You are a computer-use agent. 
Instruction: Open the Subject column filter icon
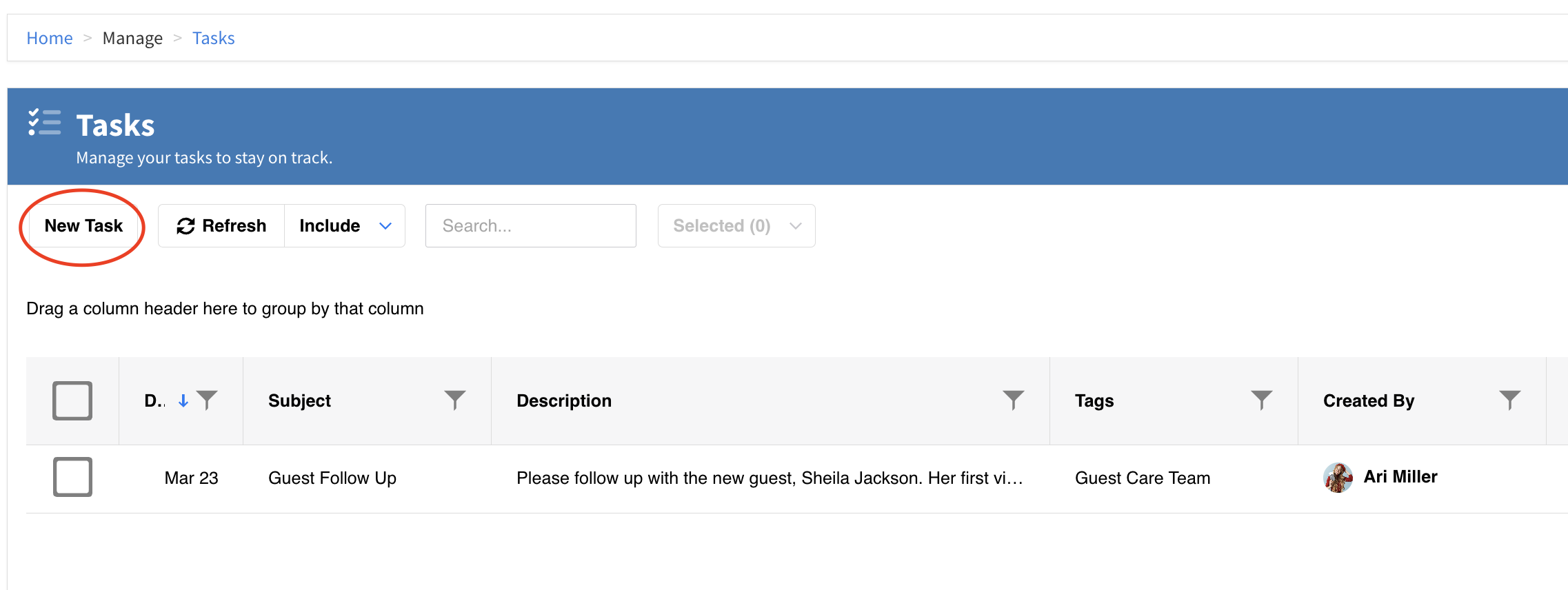pyautogui.click(x=454, y=400)
